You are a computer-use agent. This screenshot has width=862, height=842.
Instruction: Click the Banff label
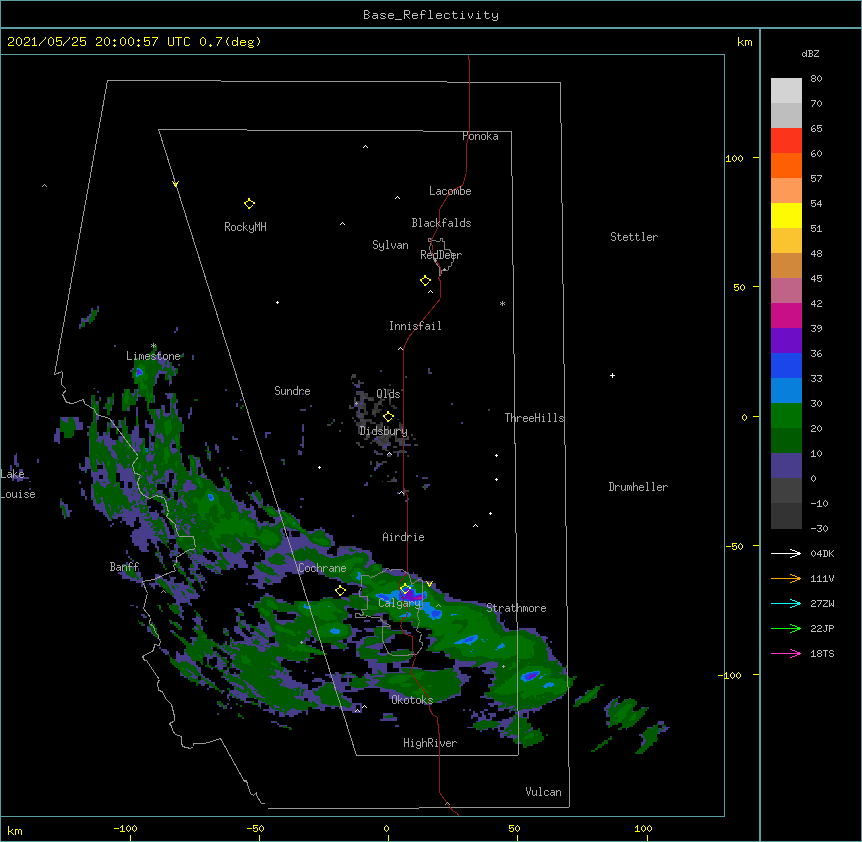click(124, 567)
